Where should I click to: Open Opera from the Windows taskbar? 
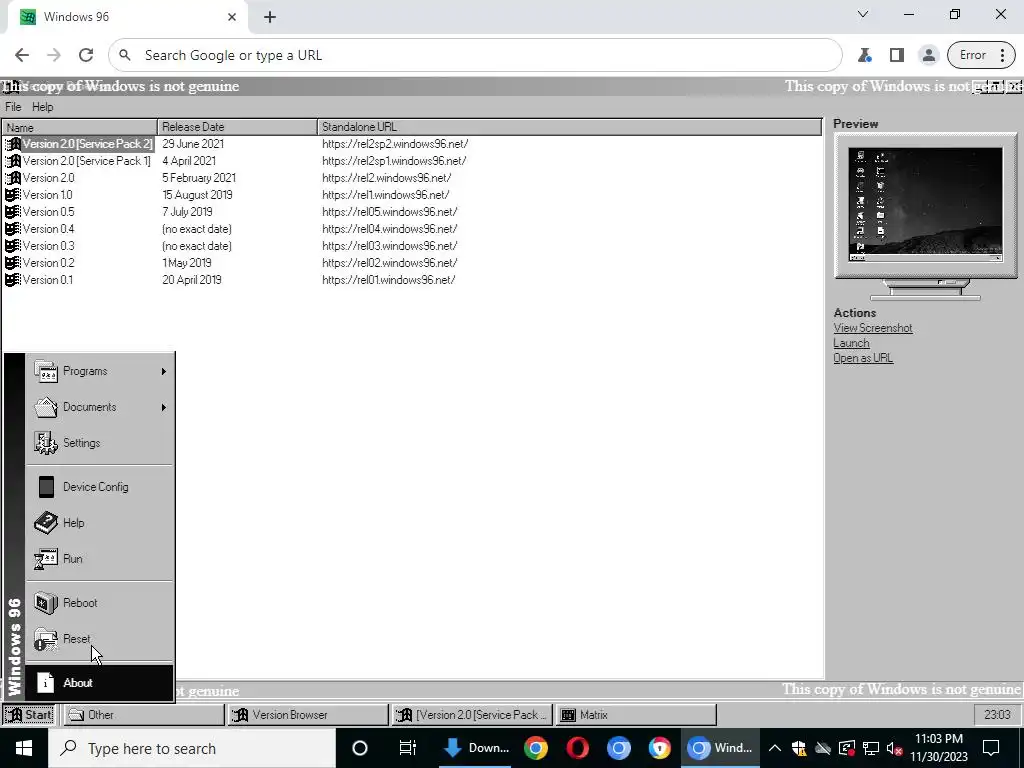point(577,748)
